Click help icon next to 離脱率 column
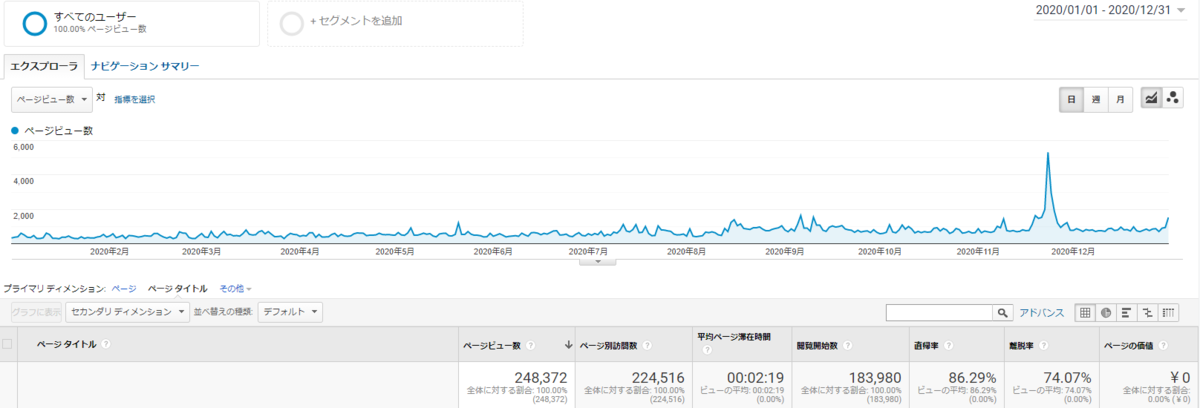Image resolution: width=1200 pixels, height=408 pixels. tap(1042, 345)
